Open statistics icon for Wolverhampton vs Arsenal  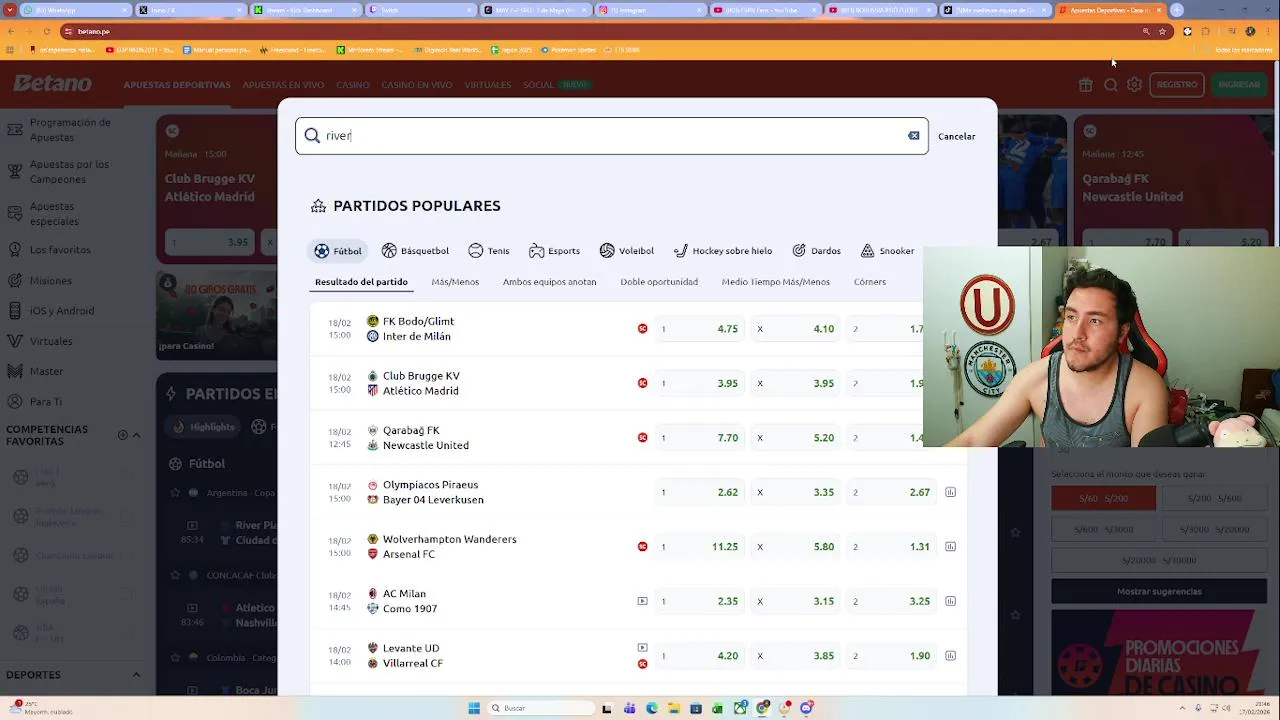tap(950, 547)
